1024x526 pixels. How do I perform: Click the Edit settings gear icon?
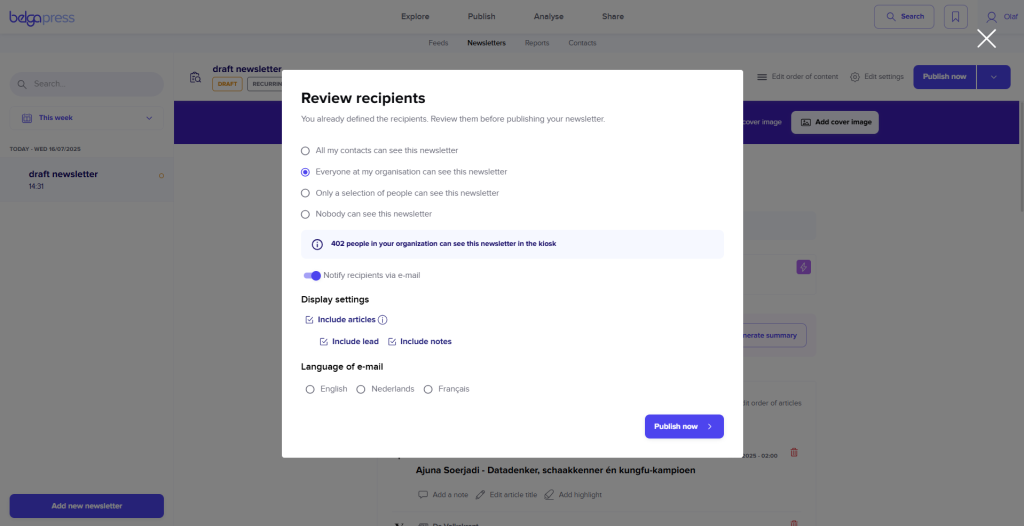coord(855,77)
